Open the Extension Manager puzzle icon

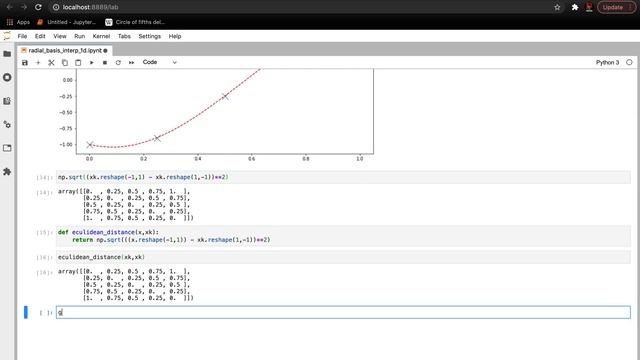click(7, 171)
